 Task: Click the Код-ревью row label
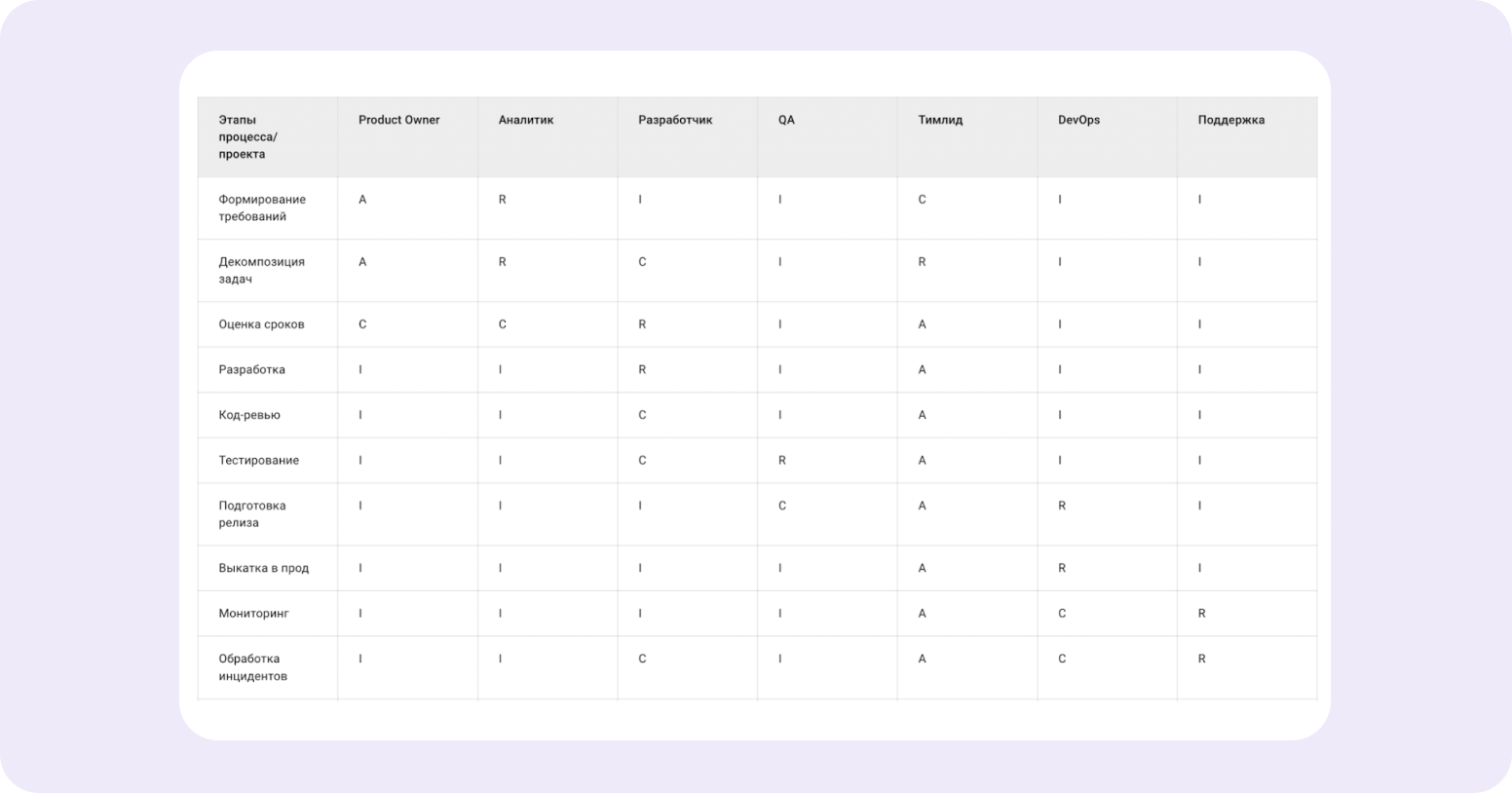tap(249, 415)
